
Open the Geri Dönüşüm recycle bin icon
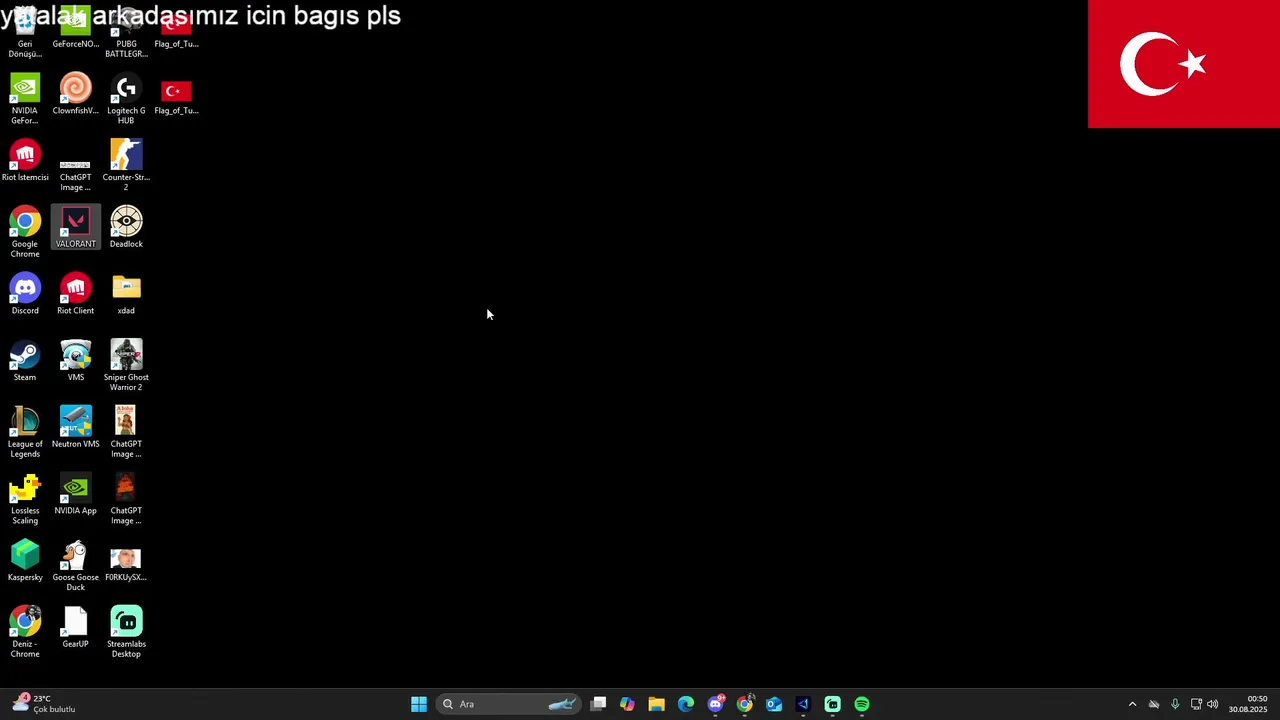pos(25,32)
